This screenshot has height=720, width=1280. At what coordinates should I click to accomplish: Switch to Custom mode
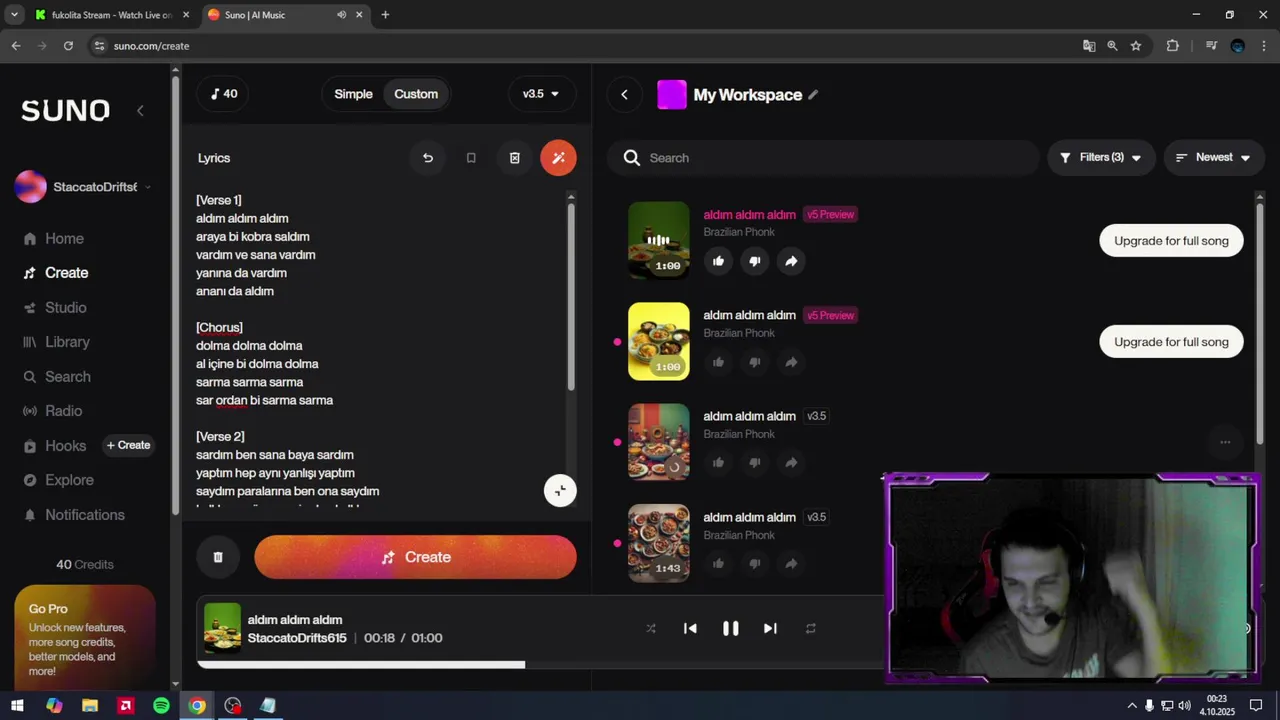coord(416,94)
